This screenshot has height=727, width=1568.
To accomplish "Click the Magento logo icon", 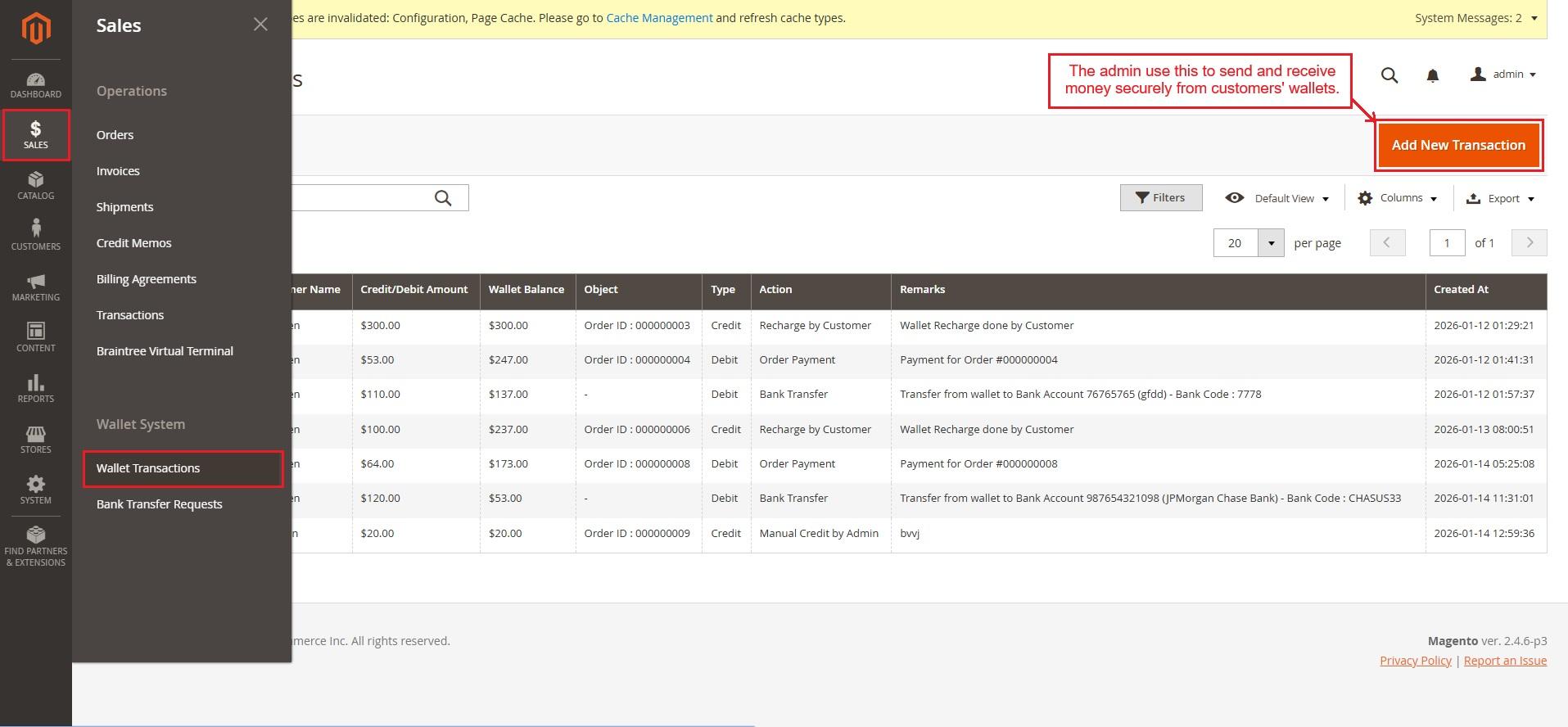I will 36,29.
